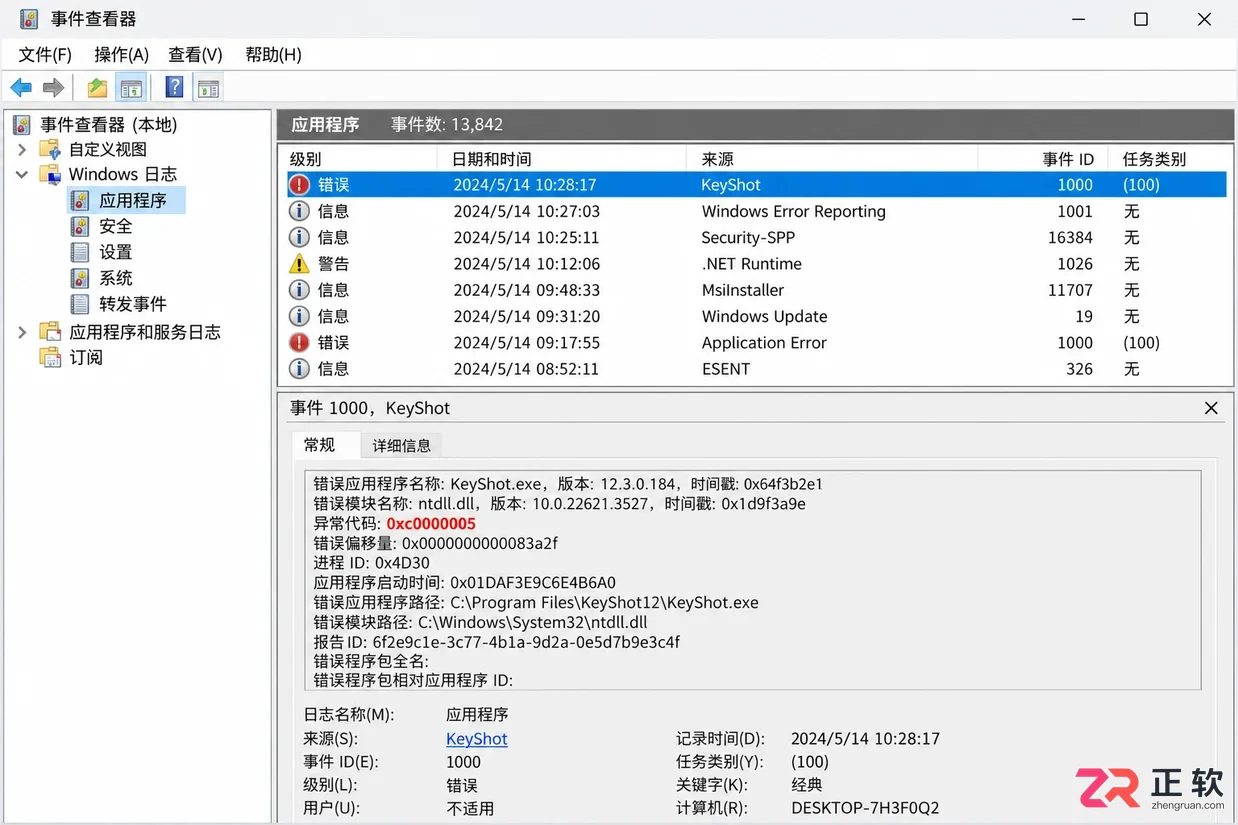
Task: Click the Event Viewer icon in title bar
Action: 29,19
